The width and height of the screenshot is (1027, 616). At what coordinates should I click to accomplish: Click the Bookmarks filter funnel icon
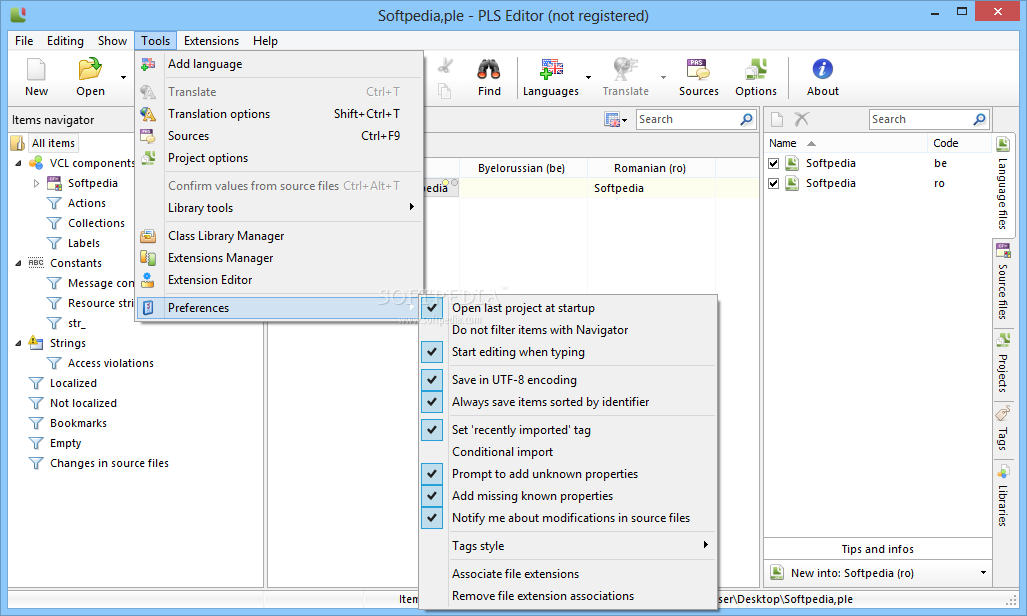pyautogui.click(x=36, y=423)
